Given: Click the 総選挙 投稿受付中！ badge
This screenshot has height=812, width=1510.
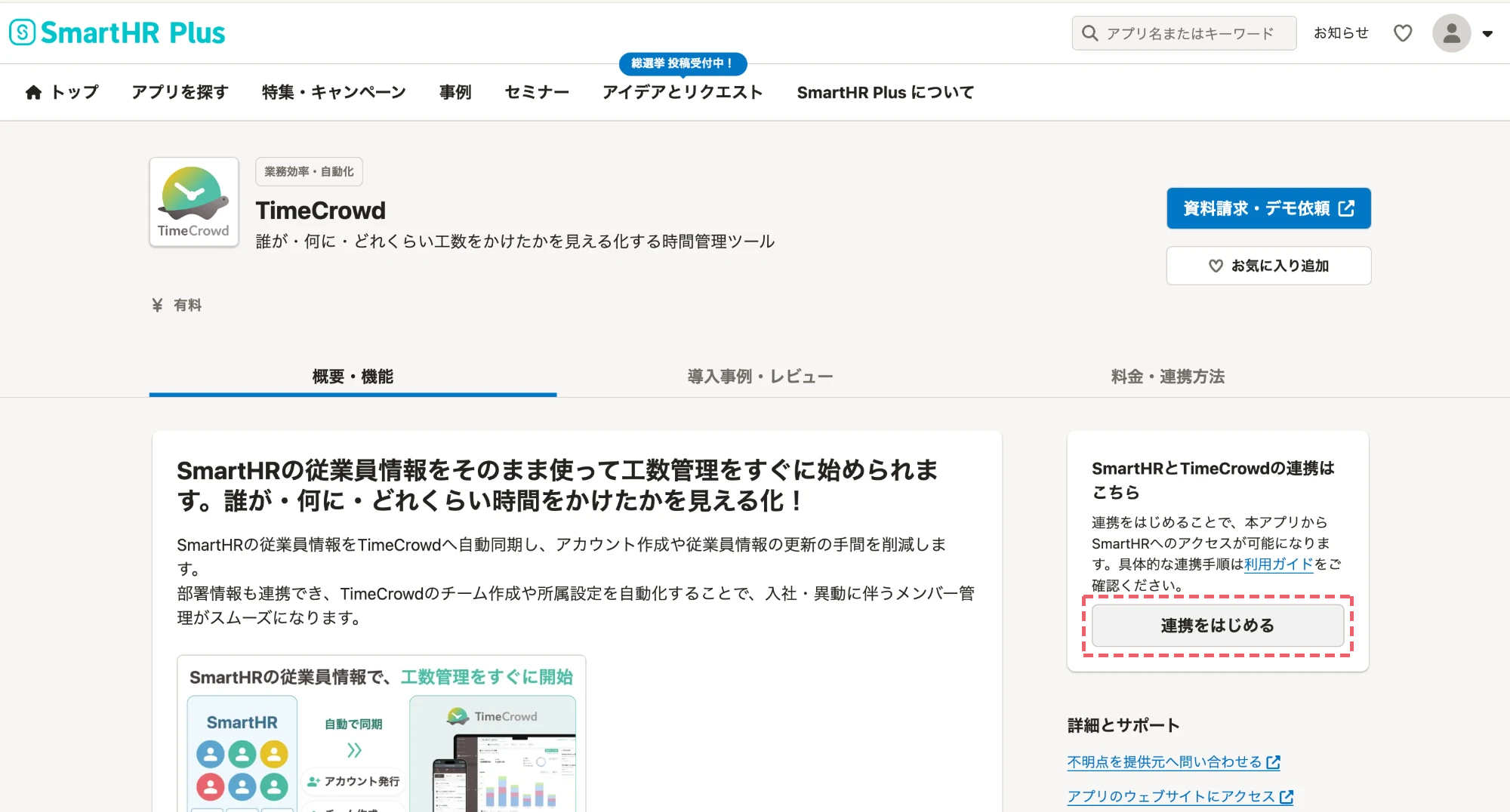Looking at the screenshot, I should pyautogui.click(x=683, y=63).
